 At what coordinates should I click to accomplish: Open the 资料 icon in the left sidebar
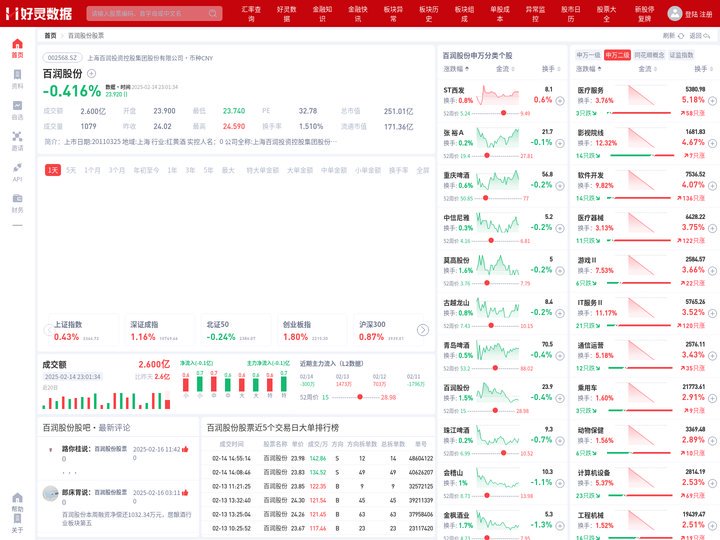click(17, 74)
